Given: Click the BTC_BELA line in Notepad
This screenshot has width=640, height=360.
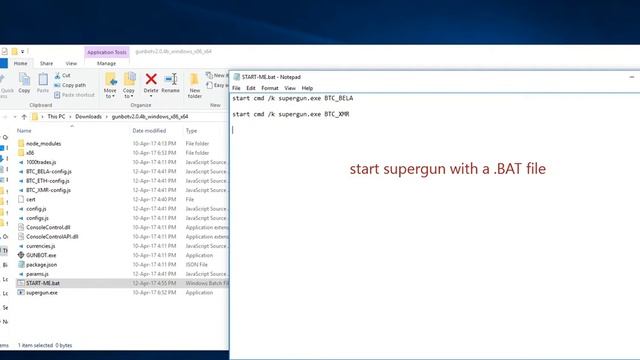Looking at the screenshot, I should [293, 98].
